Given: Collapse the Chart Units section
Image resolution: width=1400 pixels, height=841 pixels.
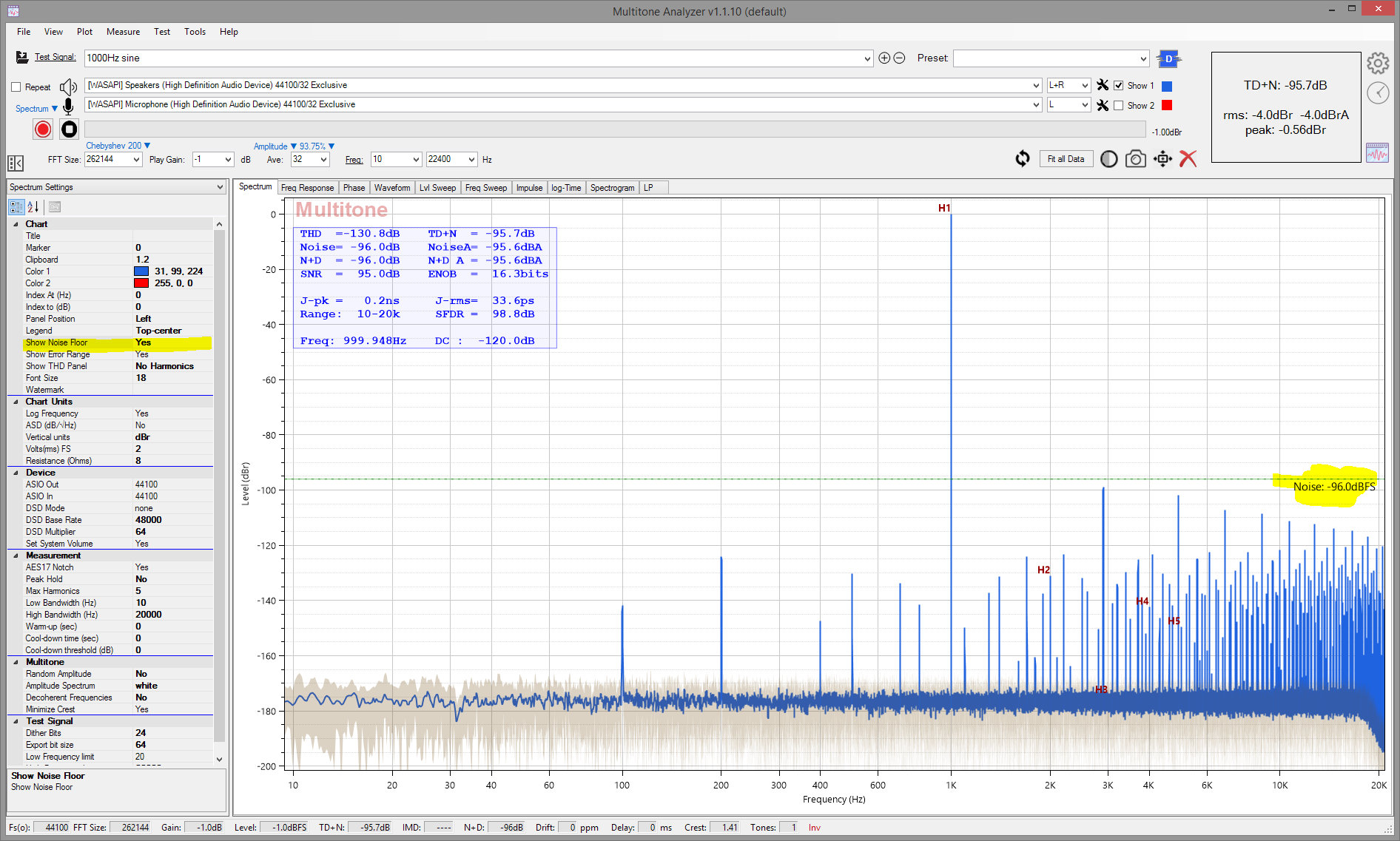Looking at the screenshot, I should point(16,402).
